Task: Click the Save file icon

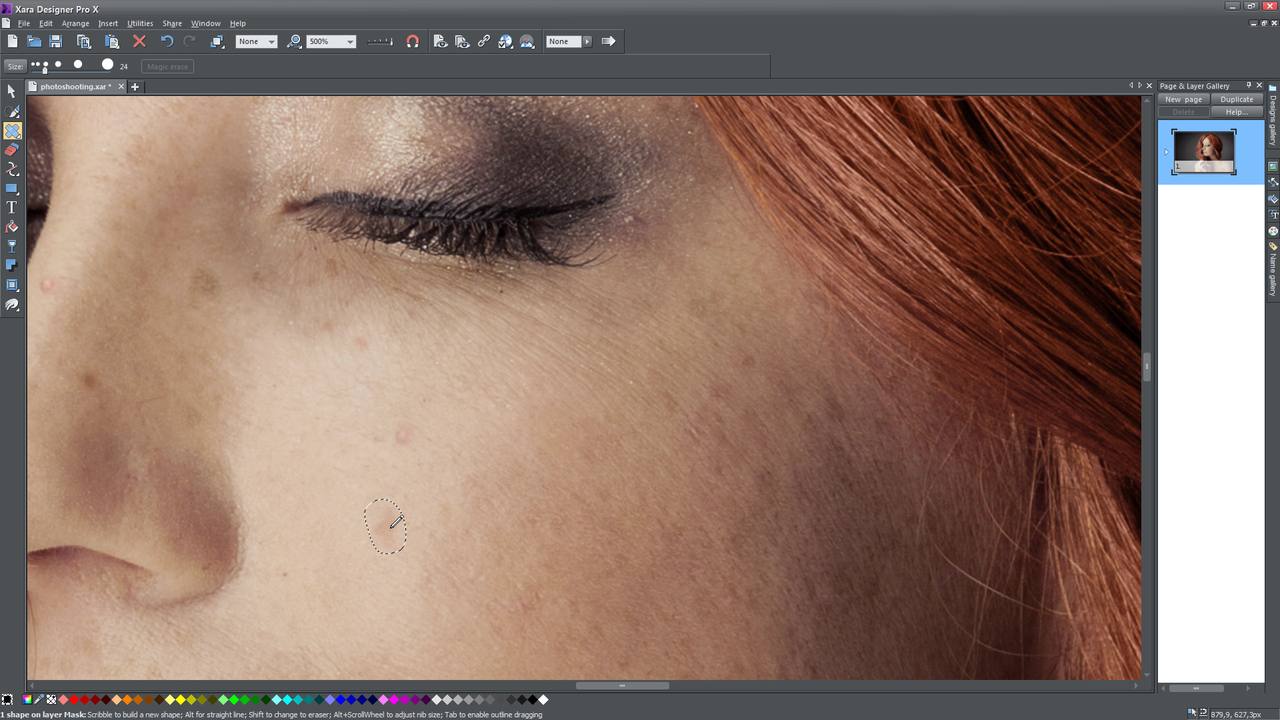Action: (56, 42)
